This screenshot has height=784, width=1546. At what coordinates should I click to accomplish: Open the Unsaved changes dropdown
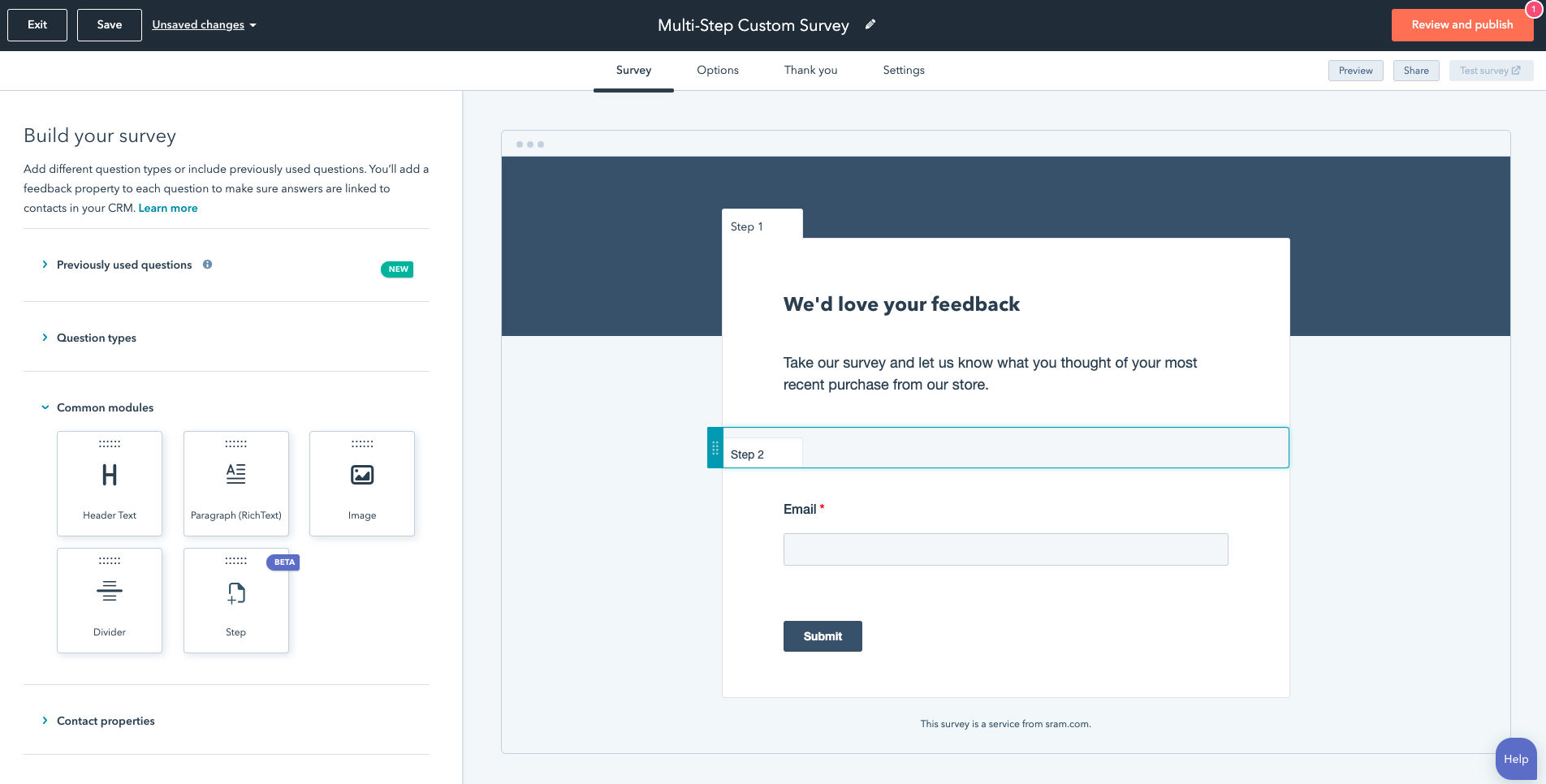tap(204, 25)
